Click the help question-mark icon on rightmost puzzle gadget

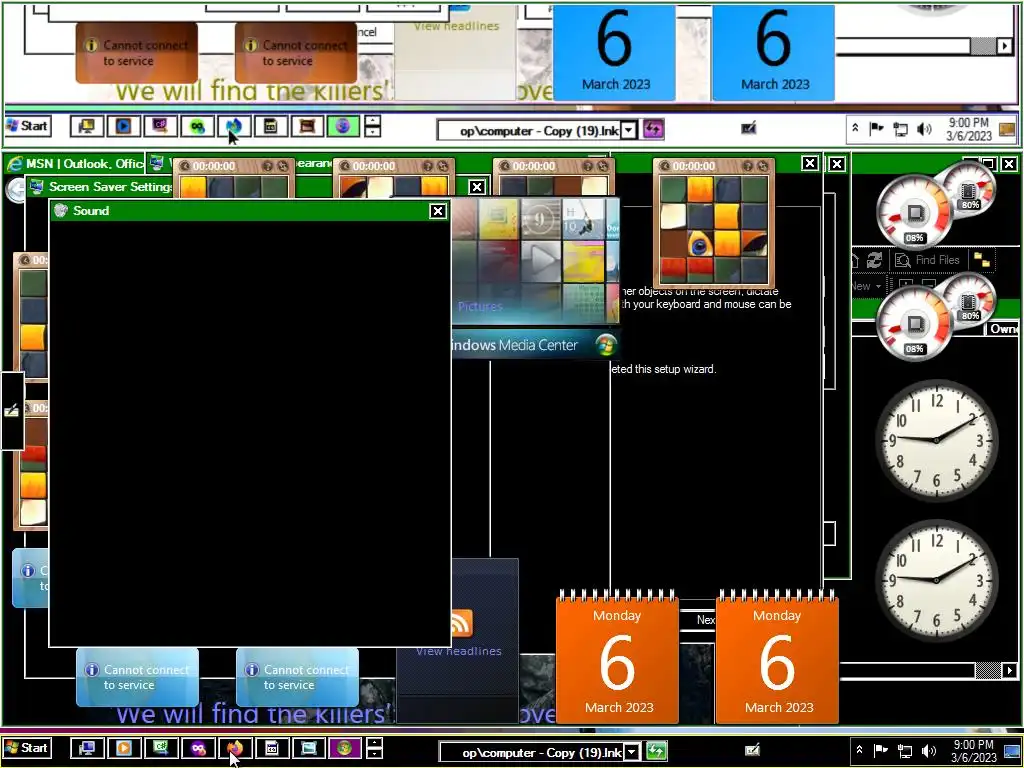pos(748,166)
